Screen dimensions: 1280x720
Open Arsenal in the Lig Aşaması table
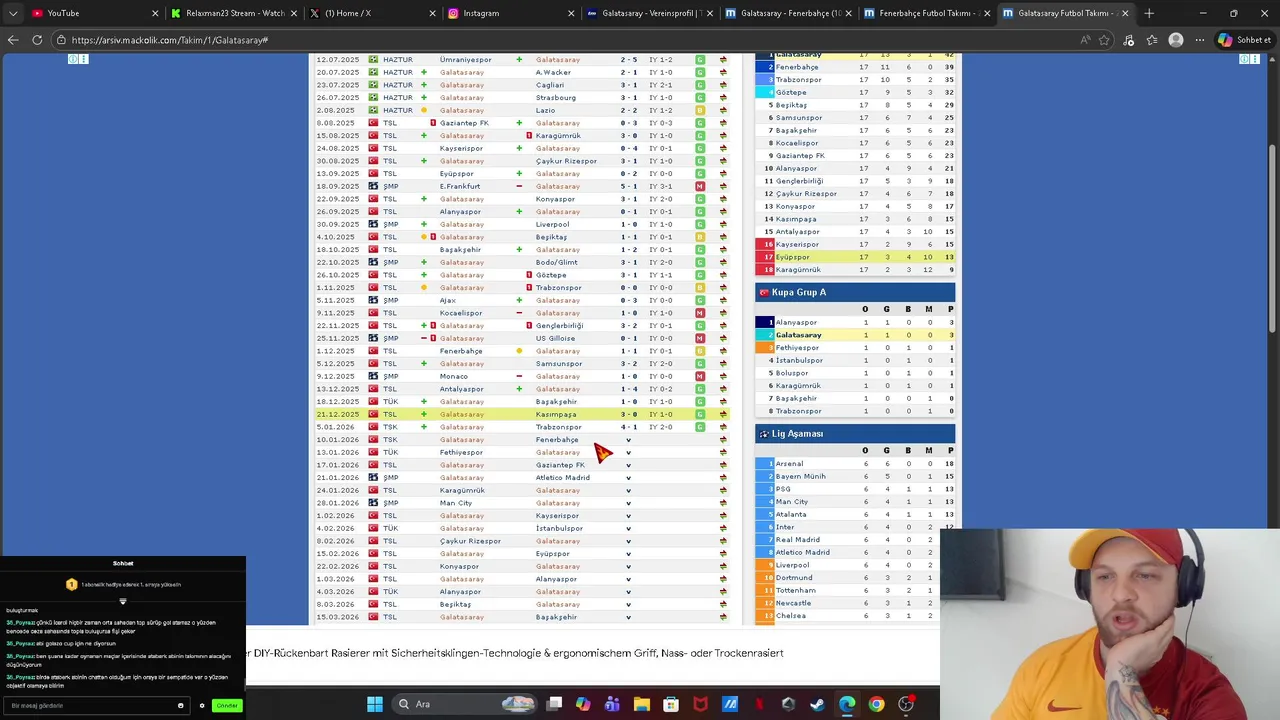pyautogui.click(x=789, y=464)
